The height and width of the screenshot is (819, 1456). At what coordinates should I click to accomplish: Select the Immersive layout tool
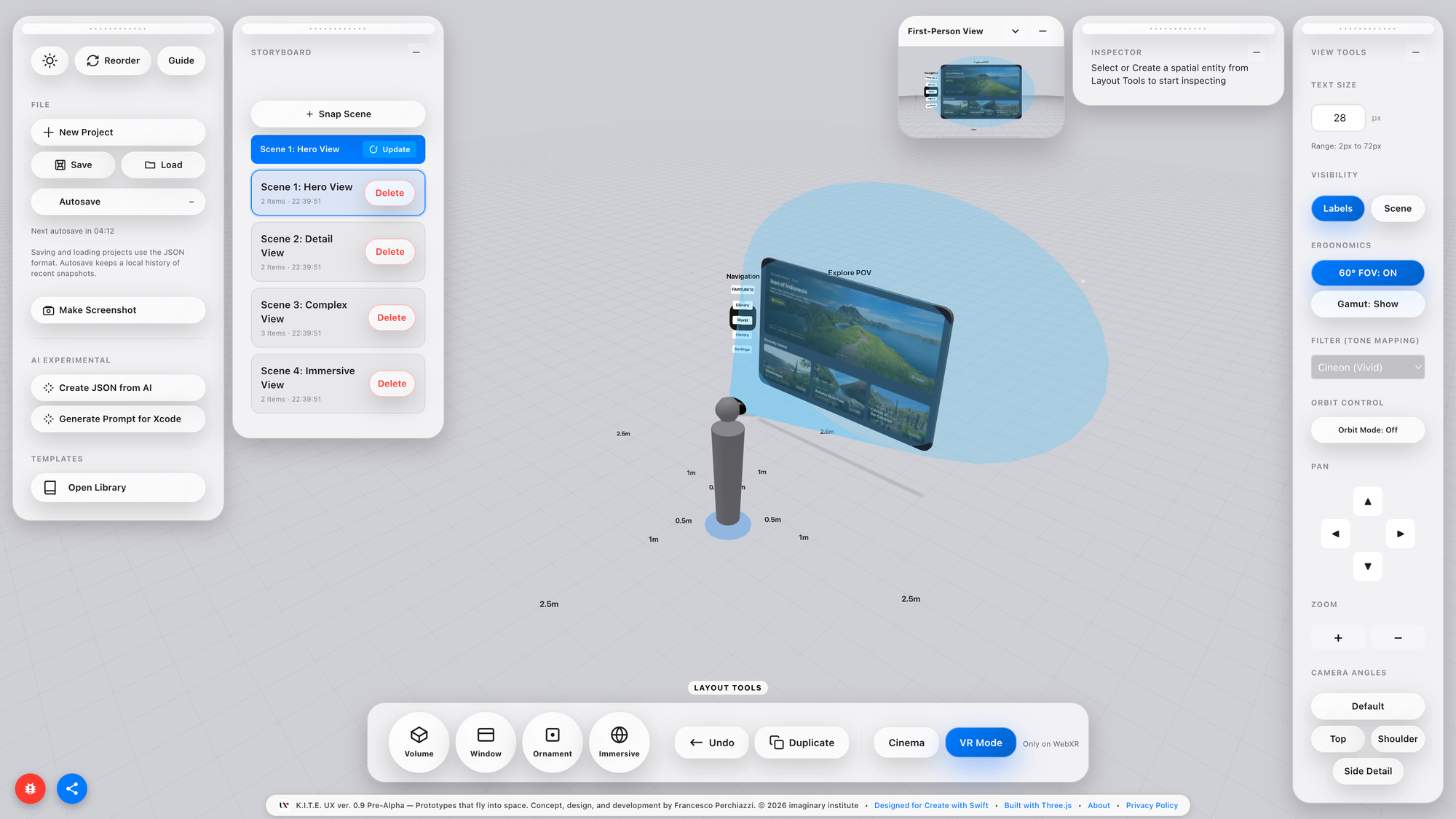[x=619, y=742]
